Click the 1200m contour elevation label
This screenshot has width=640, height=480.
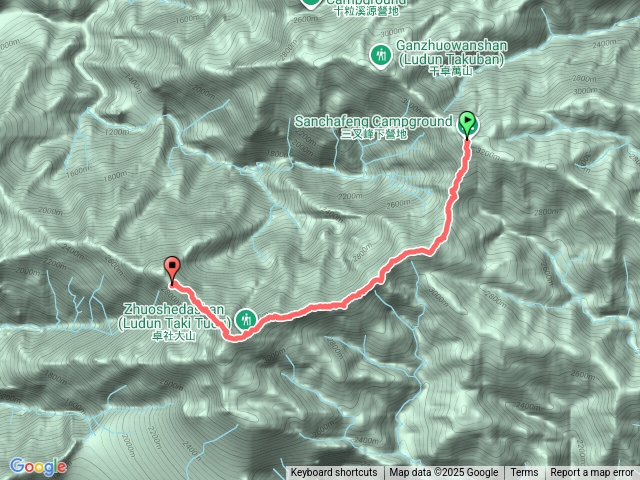tap(116, 132)
